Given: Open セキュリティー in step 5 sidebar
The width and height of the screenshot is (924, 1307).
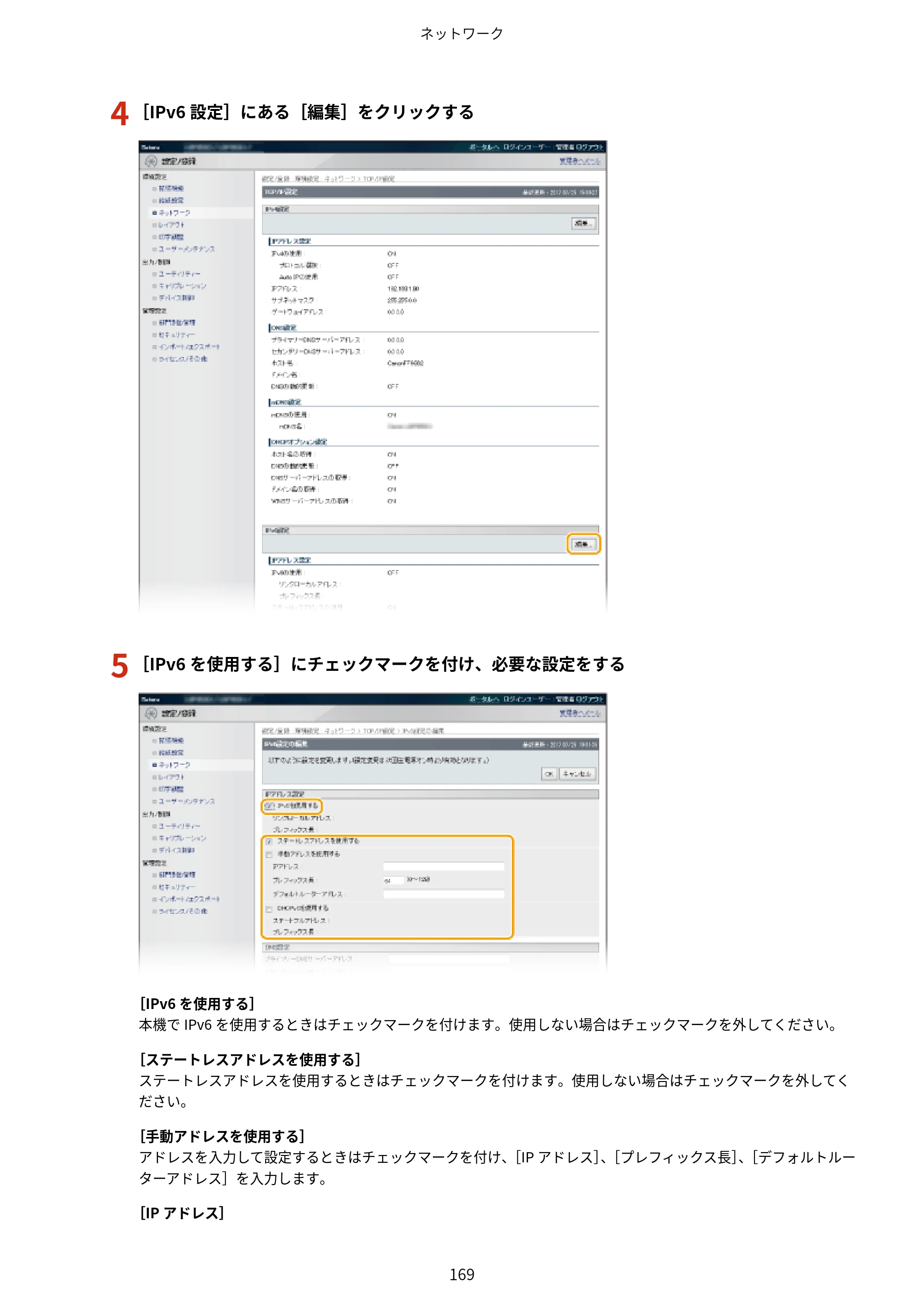Looking at the screenshot, I should pyautogui.click(x=176, y=887).
